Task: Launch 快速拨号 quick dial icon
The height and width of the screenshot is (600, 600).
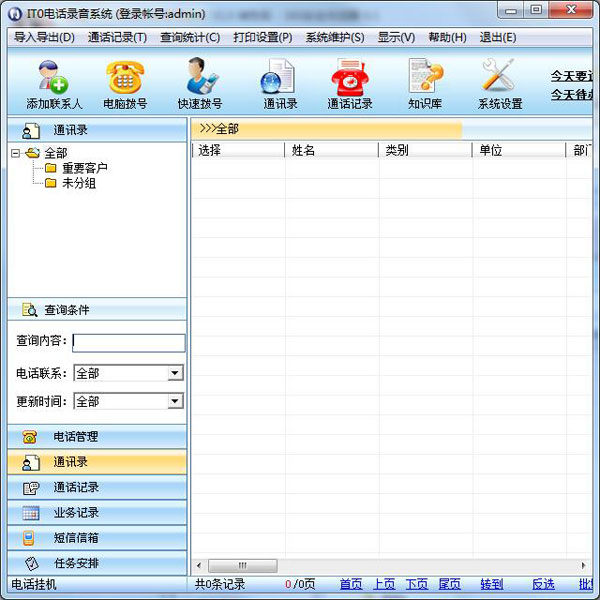Action: point(201,76)
